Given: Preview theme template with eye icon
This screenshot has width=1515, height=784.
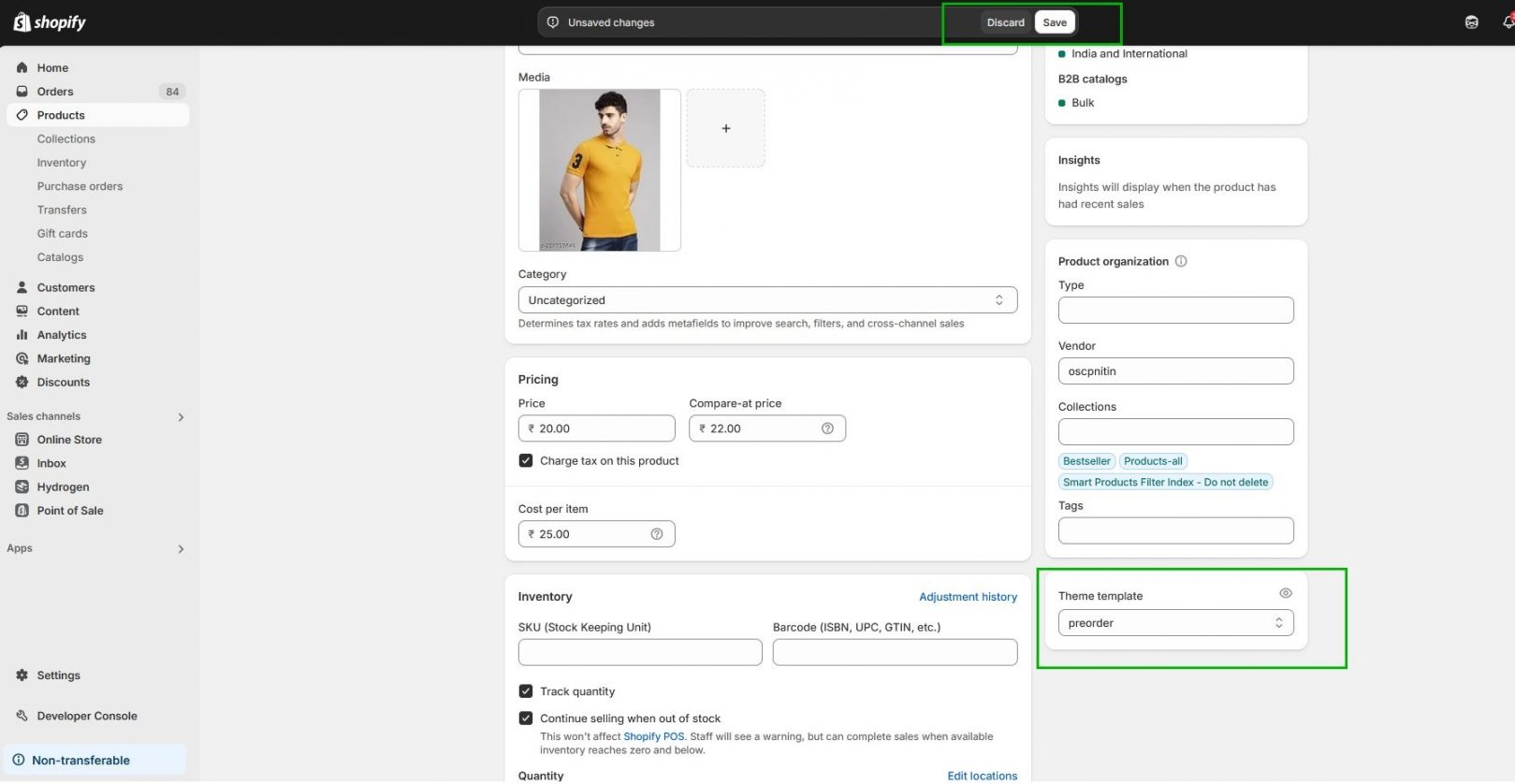Looking at the screenshot, I should click(1286, 593).
